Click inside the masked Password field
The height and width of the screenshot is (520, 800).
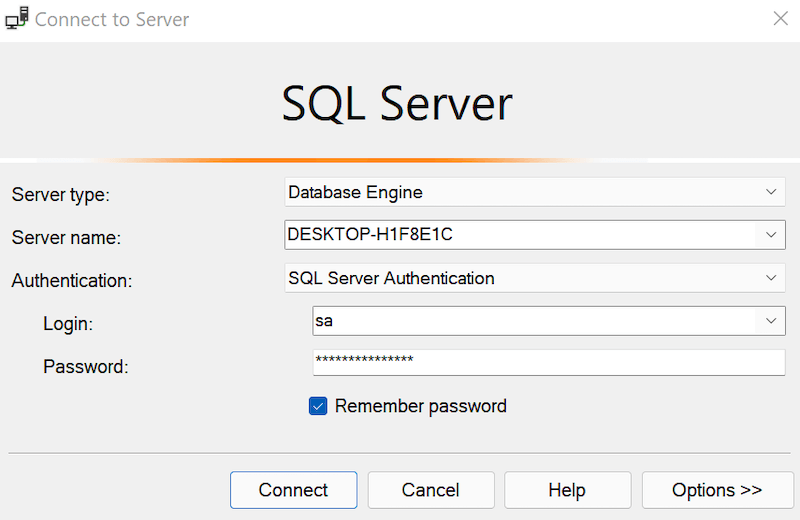(x=548, y=362)
